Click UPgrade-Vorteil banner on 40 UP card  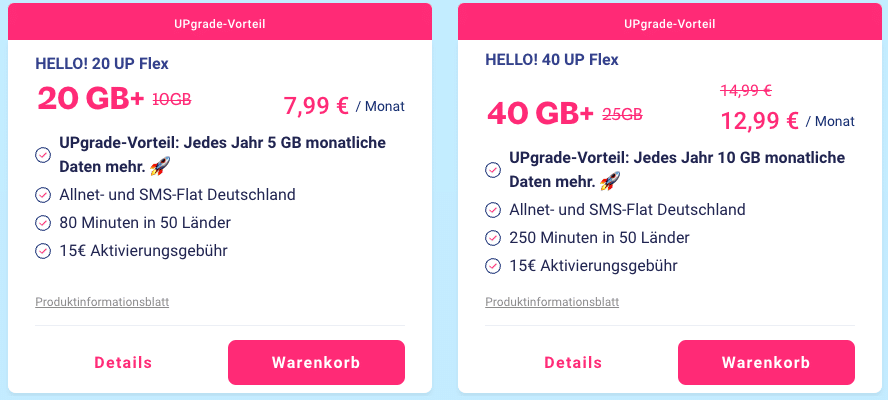coord(669,22)
